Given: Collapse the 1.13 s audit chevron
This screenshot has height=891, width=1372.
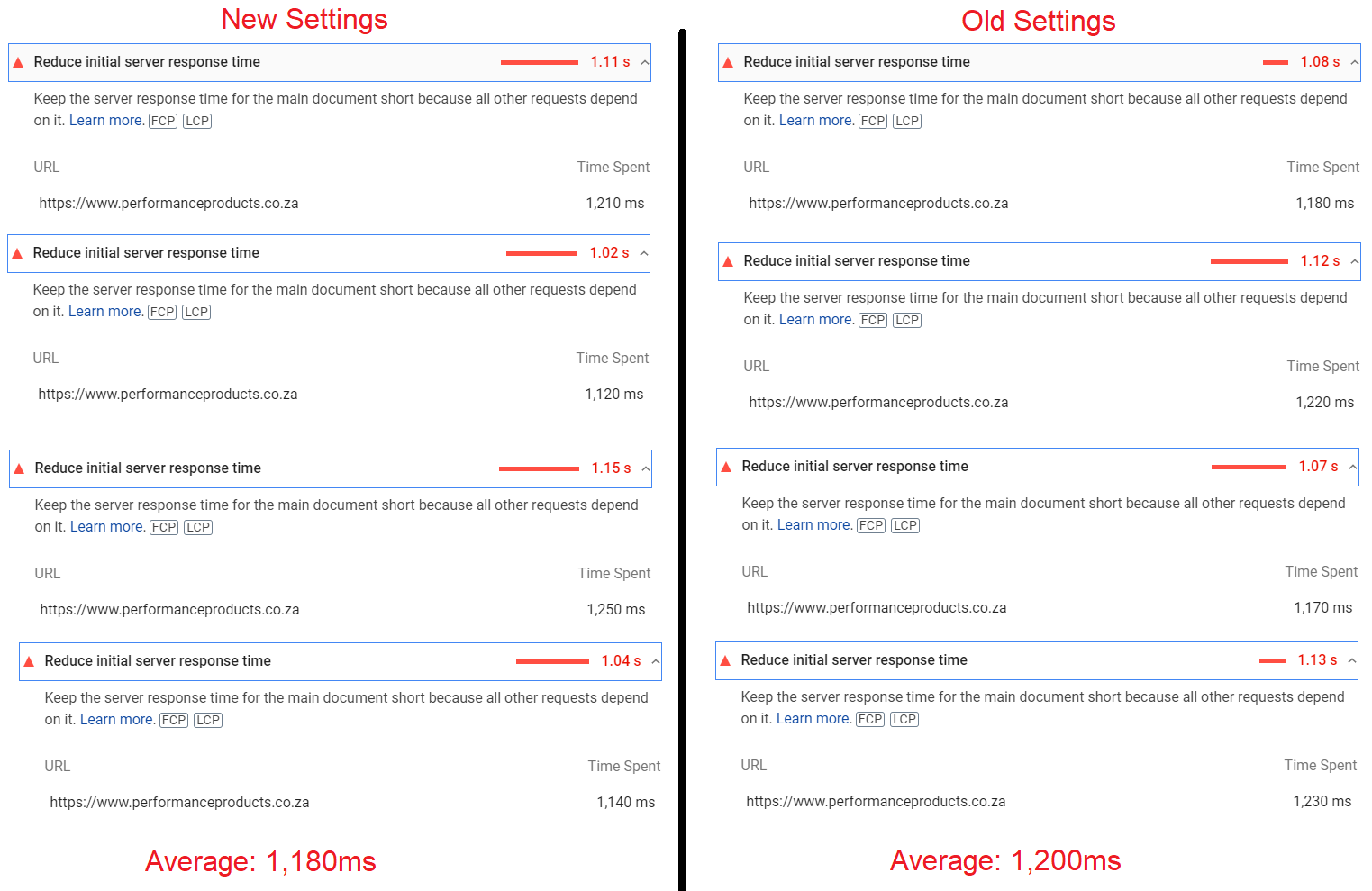Looking at the screenshot, I should 1351,660.
